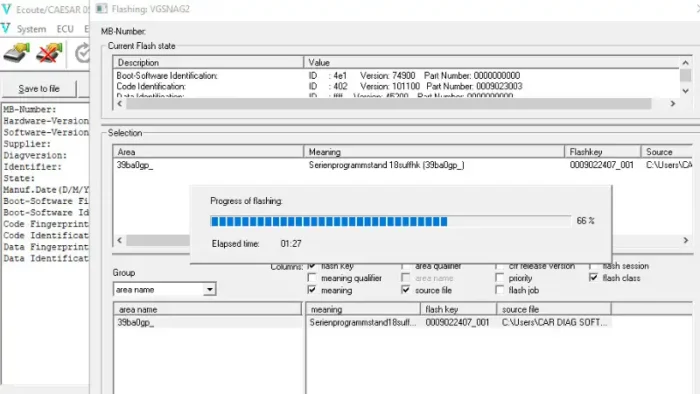Click 0009022407_001 in lower flash key column
This screenshot has height=394, width=700.
pyautogui.click(x=457, y=322)
